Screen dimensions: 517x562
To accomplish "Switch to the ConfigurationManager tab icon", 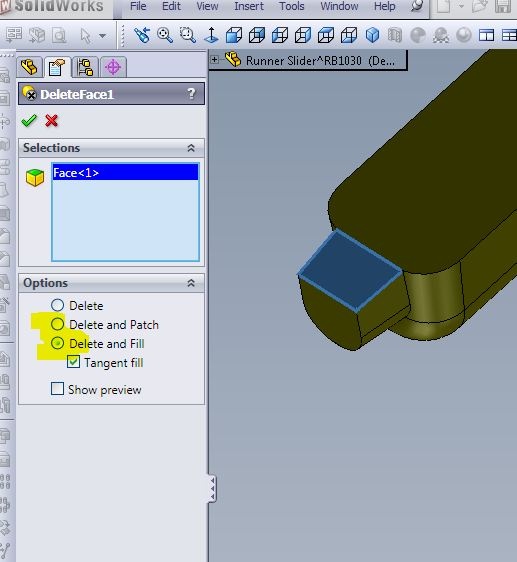I will (85, 67).
